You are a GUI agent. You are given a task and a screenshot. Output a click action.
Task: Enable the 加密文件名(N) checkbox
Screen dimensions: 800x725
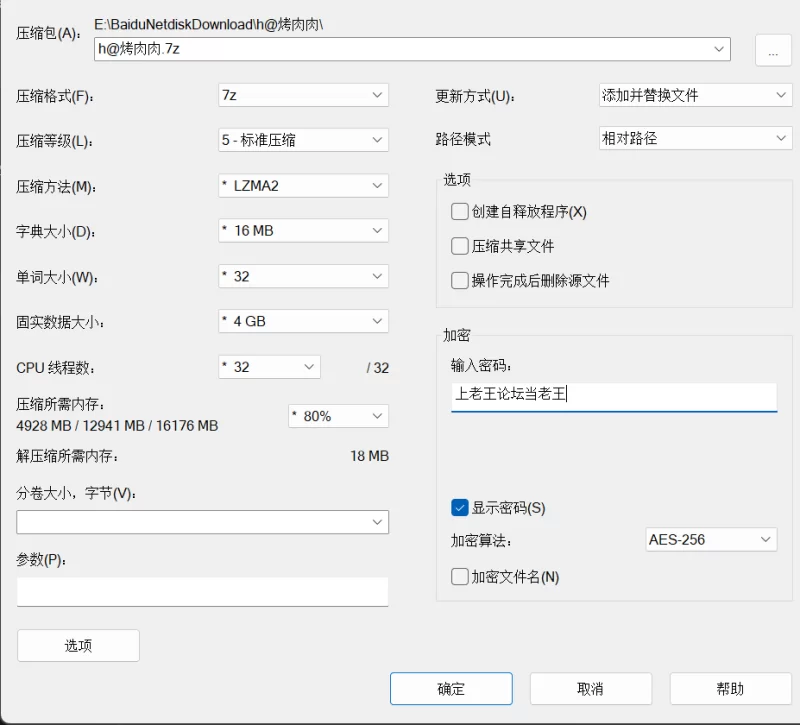coord(460,577)
